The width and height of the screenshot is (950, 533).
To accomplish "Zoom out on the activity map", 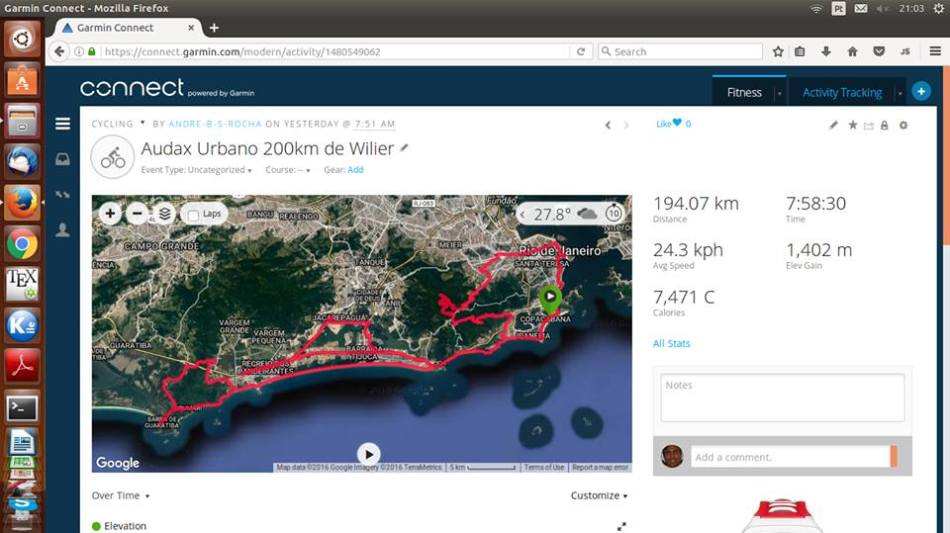I will tap(138, 213).
